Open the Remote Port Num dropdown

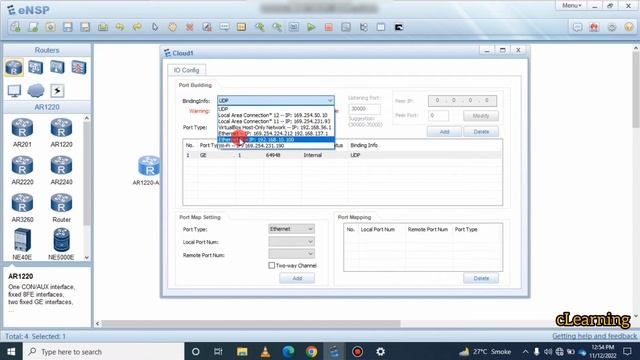click(x=291, y=254)
